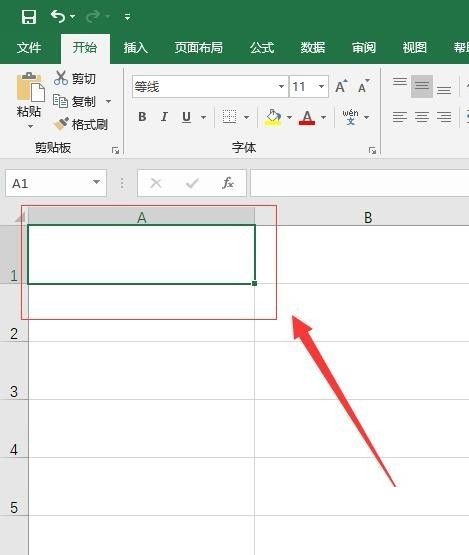Toggle middle vertical alignment
Screen dimensions: 469x555
pyautogui.click(x=422, y=86)
